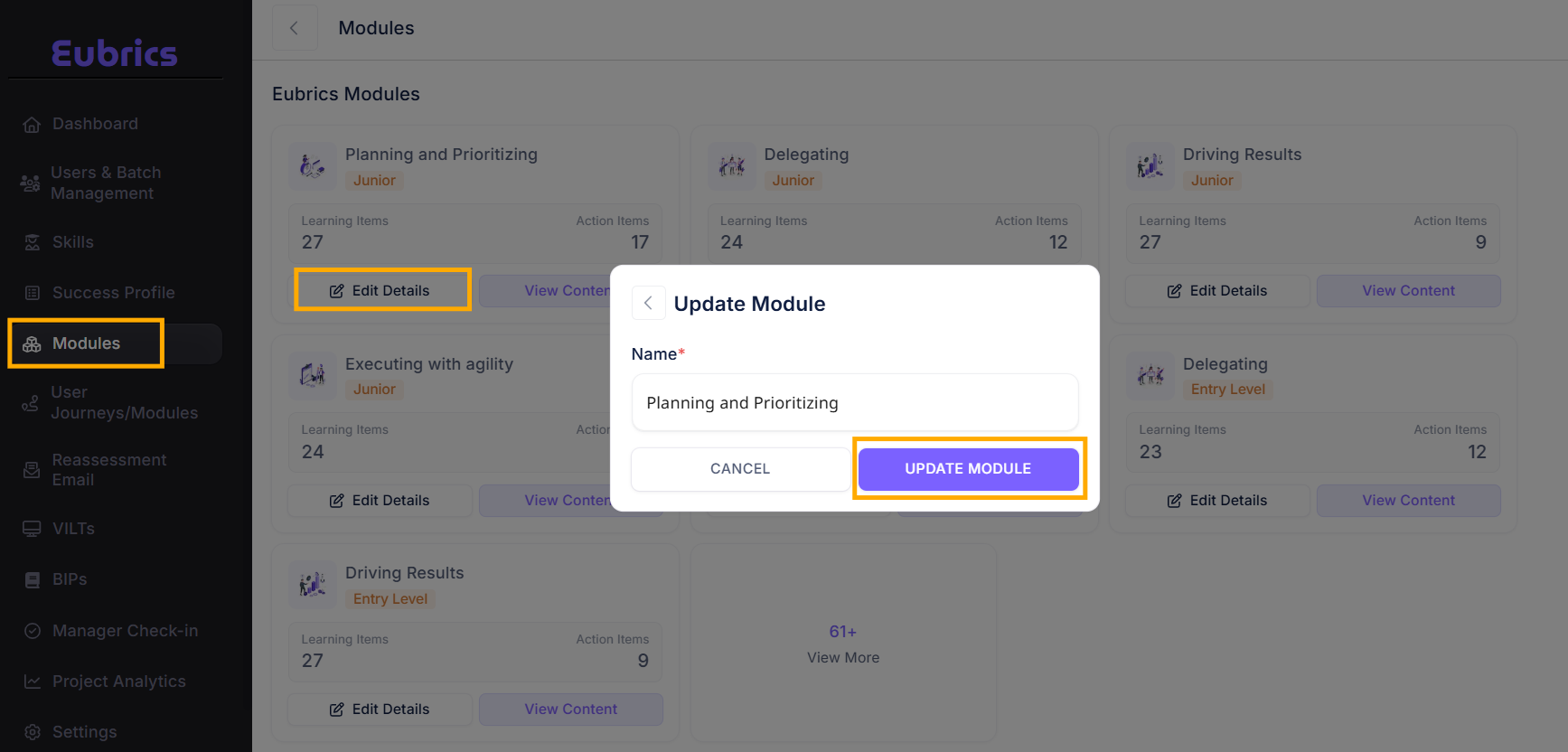Open the Modules menu item in sidebar

(x=86, y=343)
